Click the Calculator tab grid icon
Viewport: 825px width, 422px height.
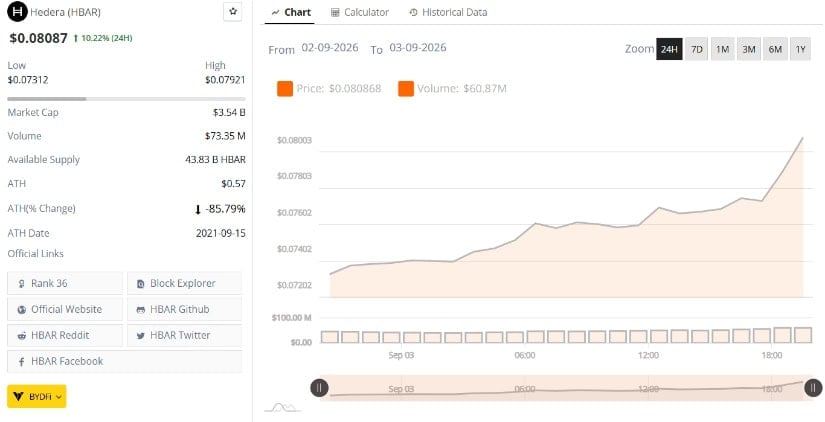(335, 13)
